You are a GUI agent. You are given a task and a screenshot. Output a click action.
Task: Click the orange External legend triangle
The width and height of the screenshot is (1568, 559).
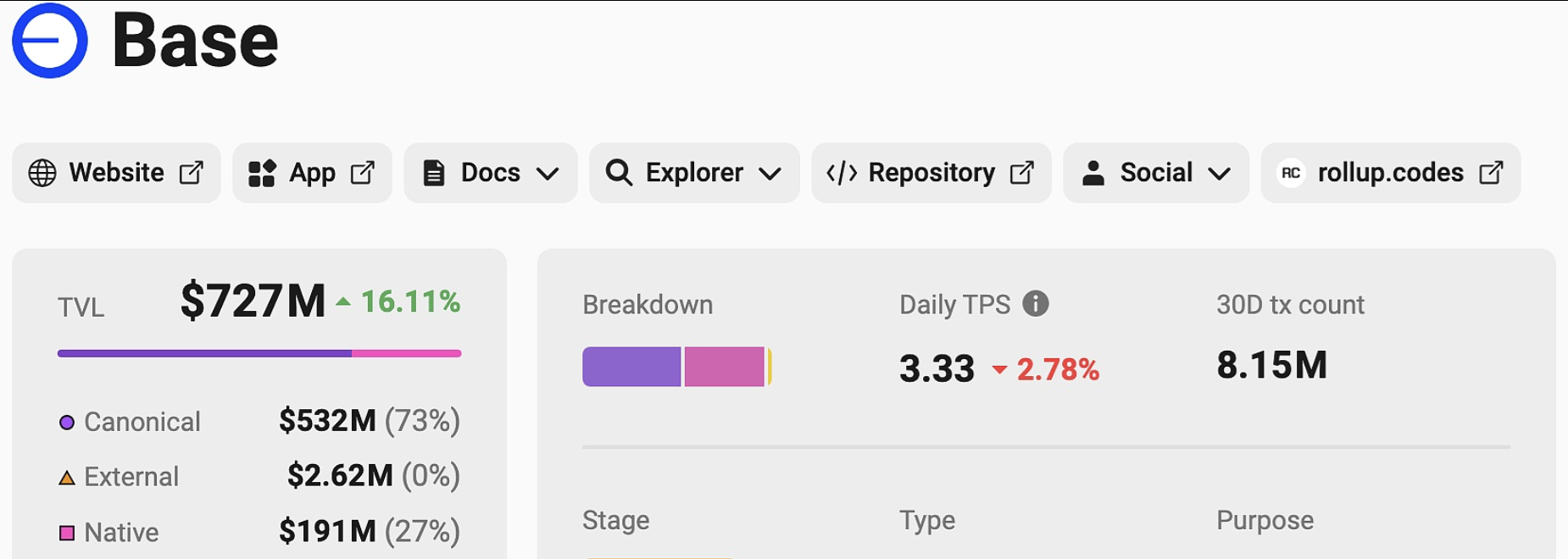point(67,478)
